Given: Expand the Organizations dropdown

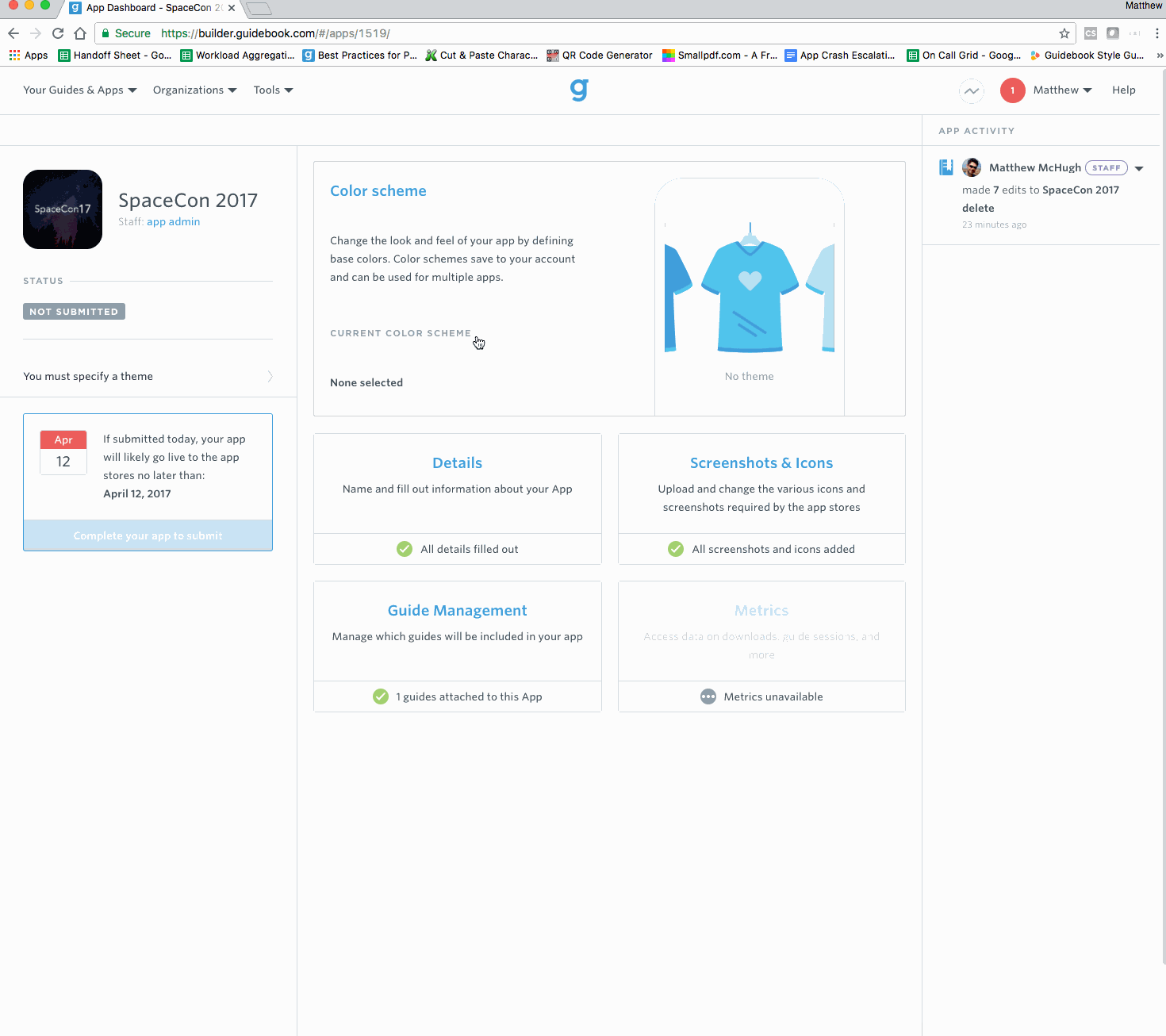Looking at the screenshot, I should [195, 90].
